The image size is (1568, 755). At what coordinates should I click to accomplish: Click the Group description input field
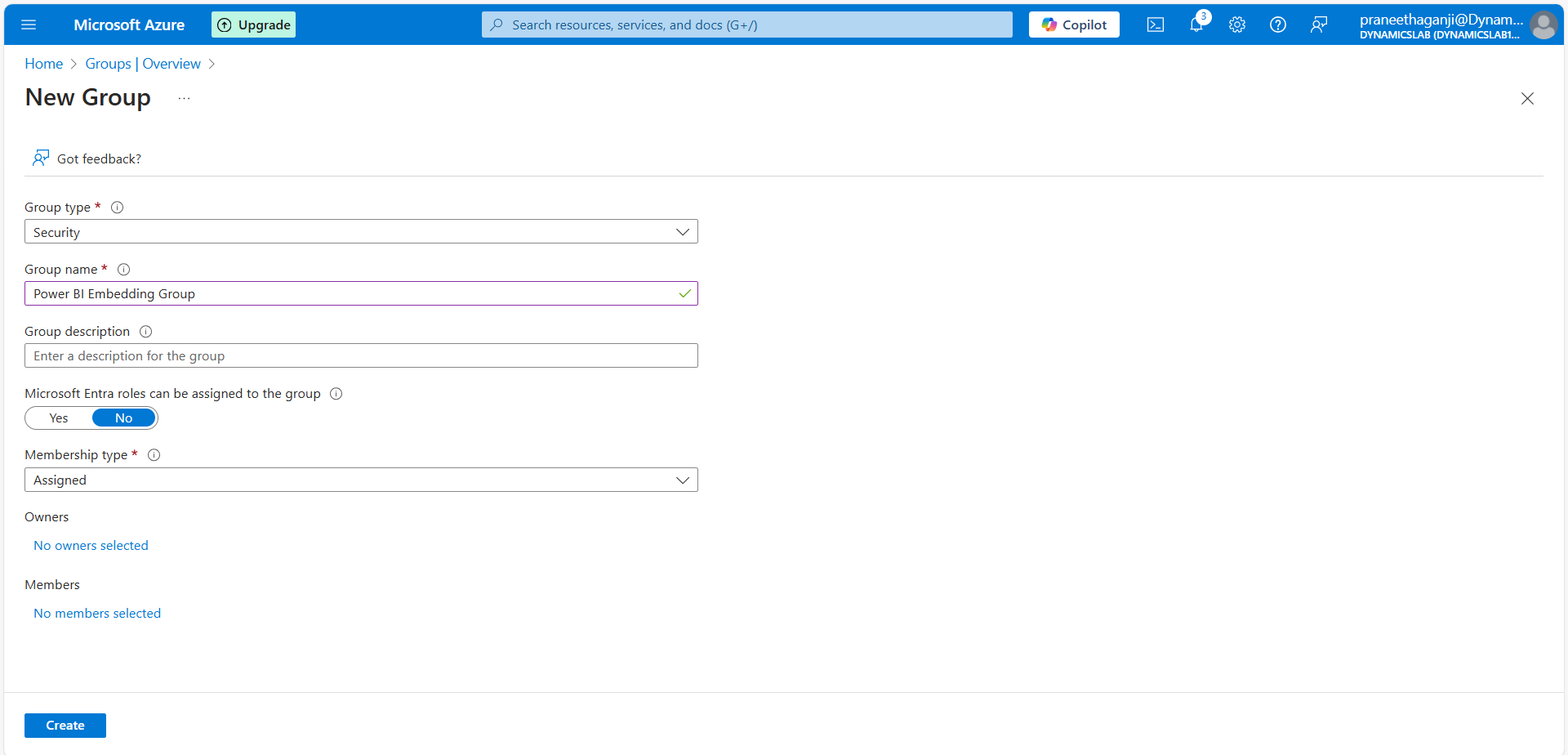coord(361,356)
